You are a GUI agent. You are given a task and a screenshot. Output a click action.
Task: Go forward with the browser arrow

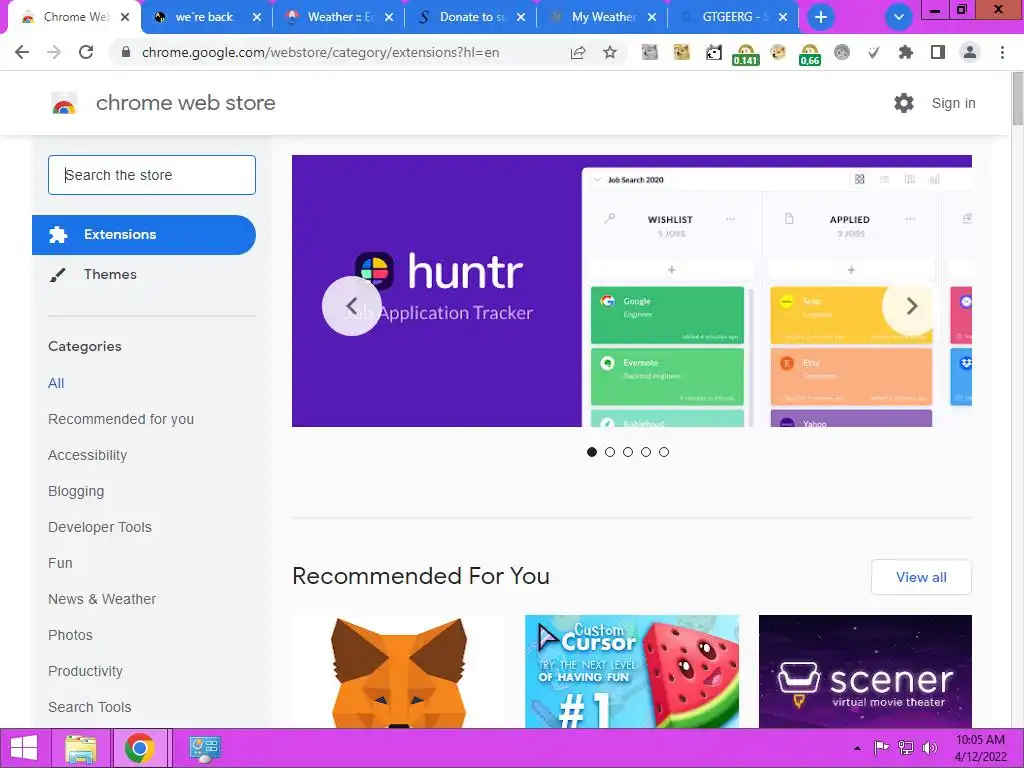[x=54, y=52]
